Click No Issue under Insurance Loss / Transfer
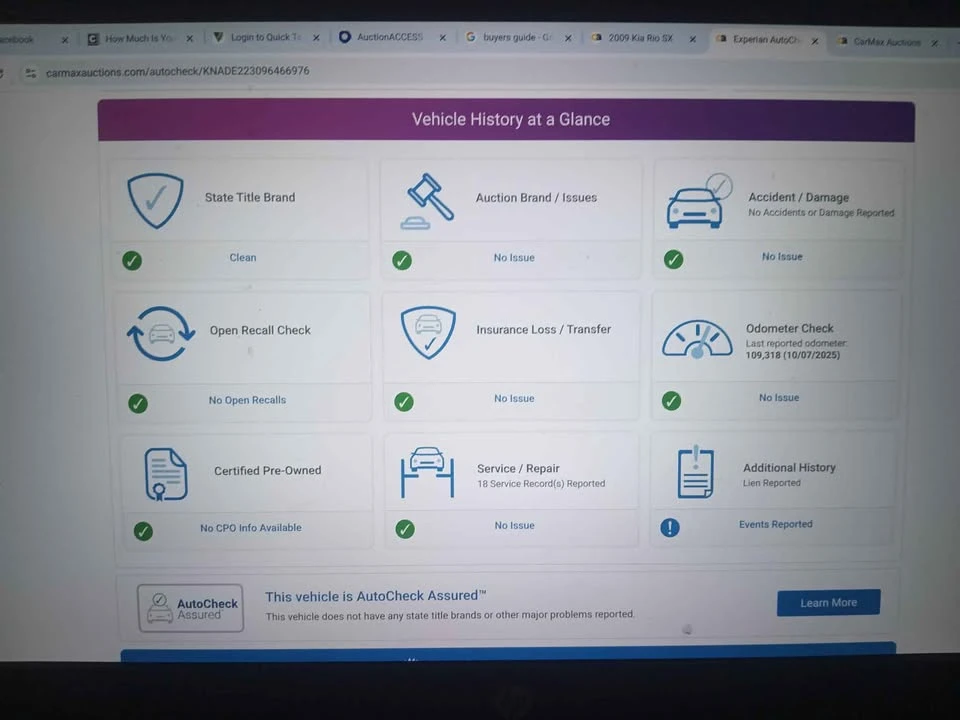This screenshot has height=720, width=960. tap(514, 399)
